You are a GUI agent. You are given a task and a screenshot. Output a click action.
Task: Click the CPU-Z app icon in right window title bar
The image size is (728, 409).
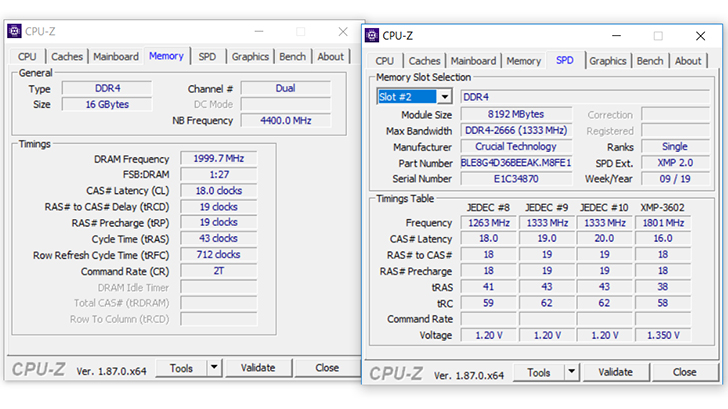pyautogui.click(x=372, y=35)
